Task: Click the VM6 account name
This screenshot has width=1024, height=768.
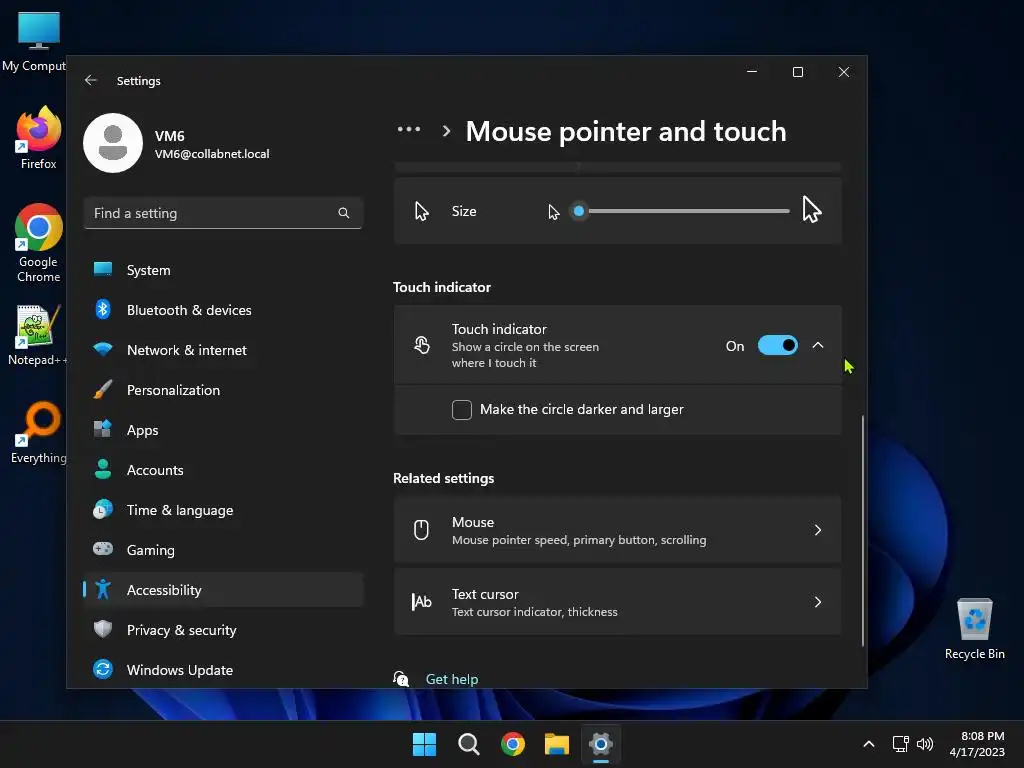Action: (x=170, y=136)
